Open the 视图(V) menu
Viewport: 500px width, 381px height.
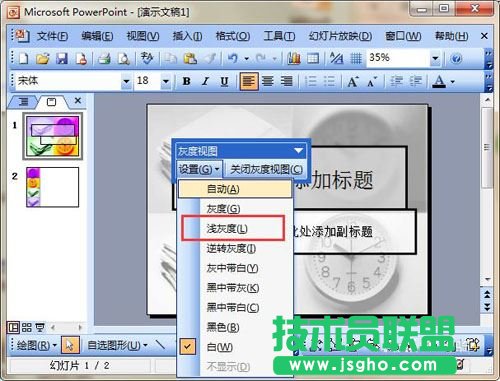click(x=143, y=36)
